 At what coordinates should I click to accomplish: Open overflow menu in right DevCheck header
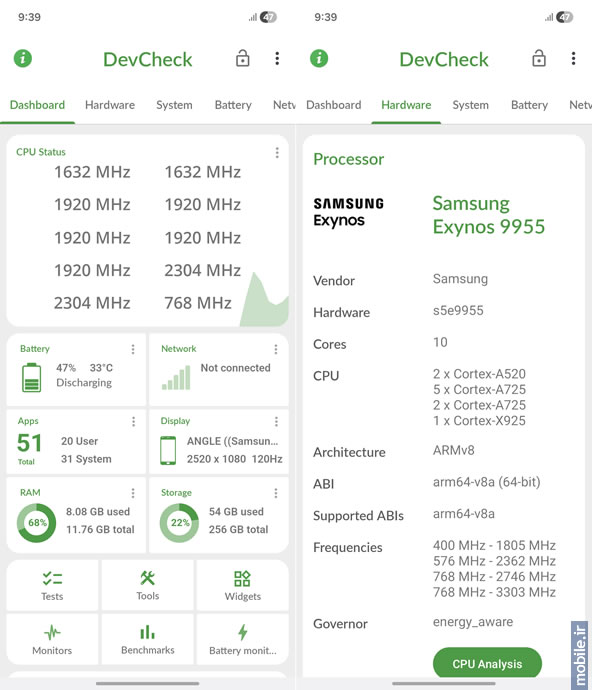coord(573,58)
